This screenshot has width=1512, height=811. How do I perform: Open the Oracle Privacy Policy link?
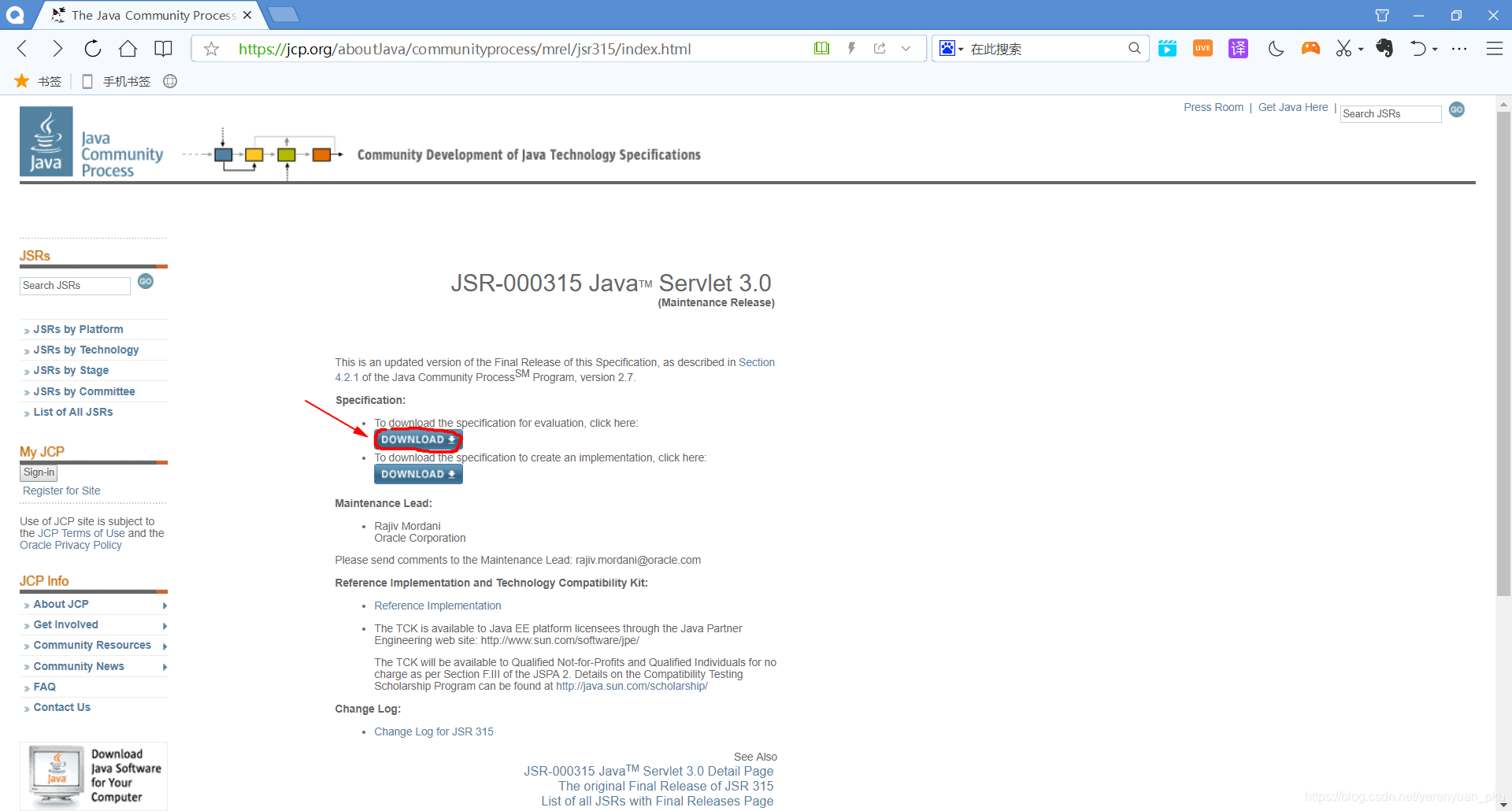(71, 545)
